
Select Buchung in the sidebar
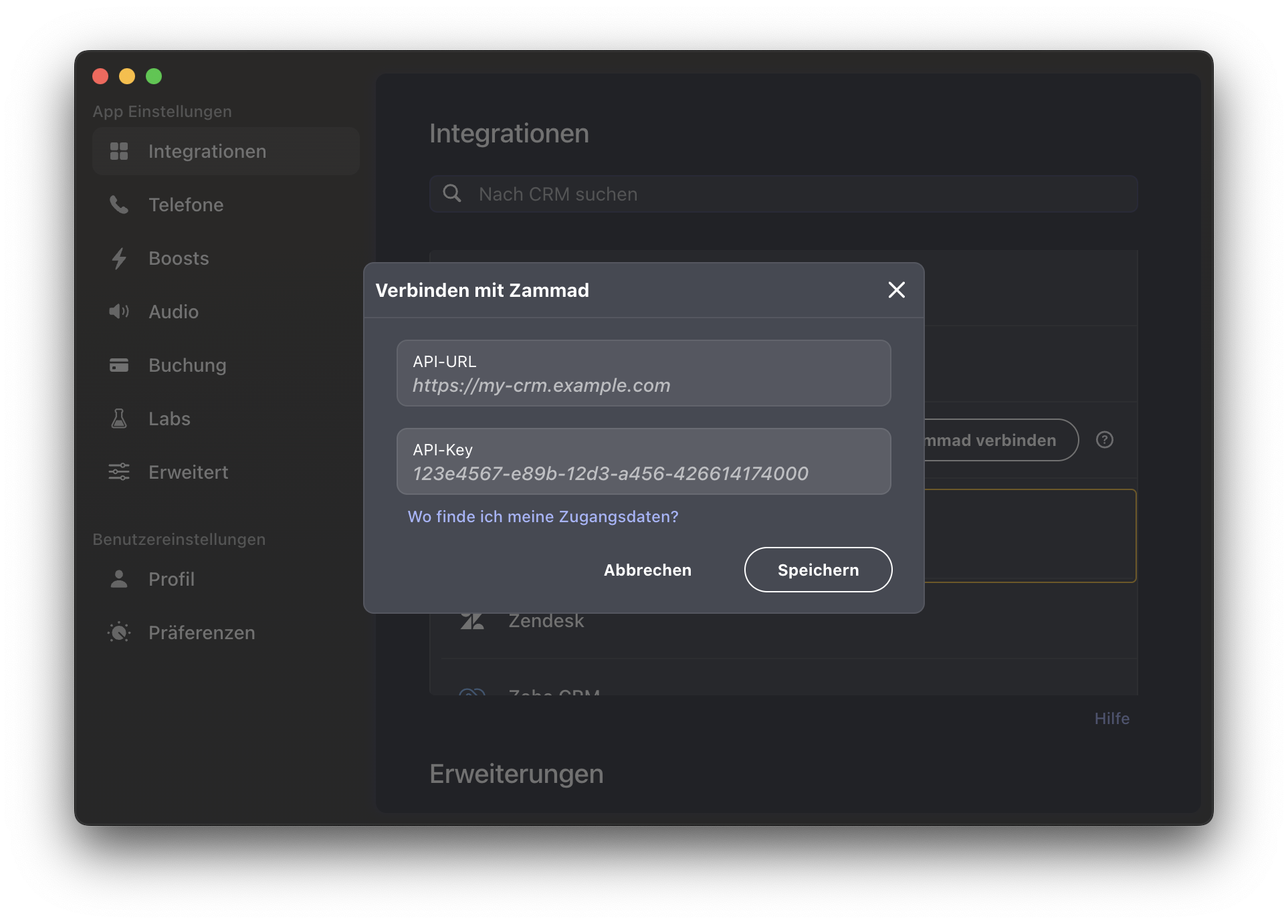tap(225, 365)
